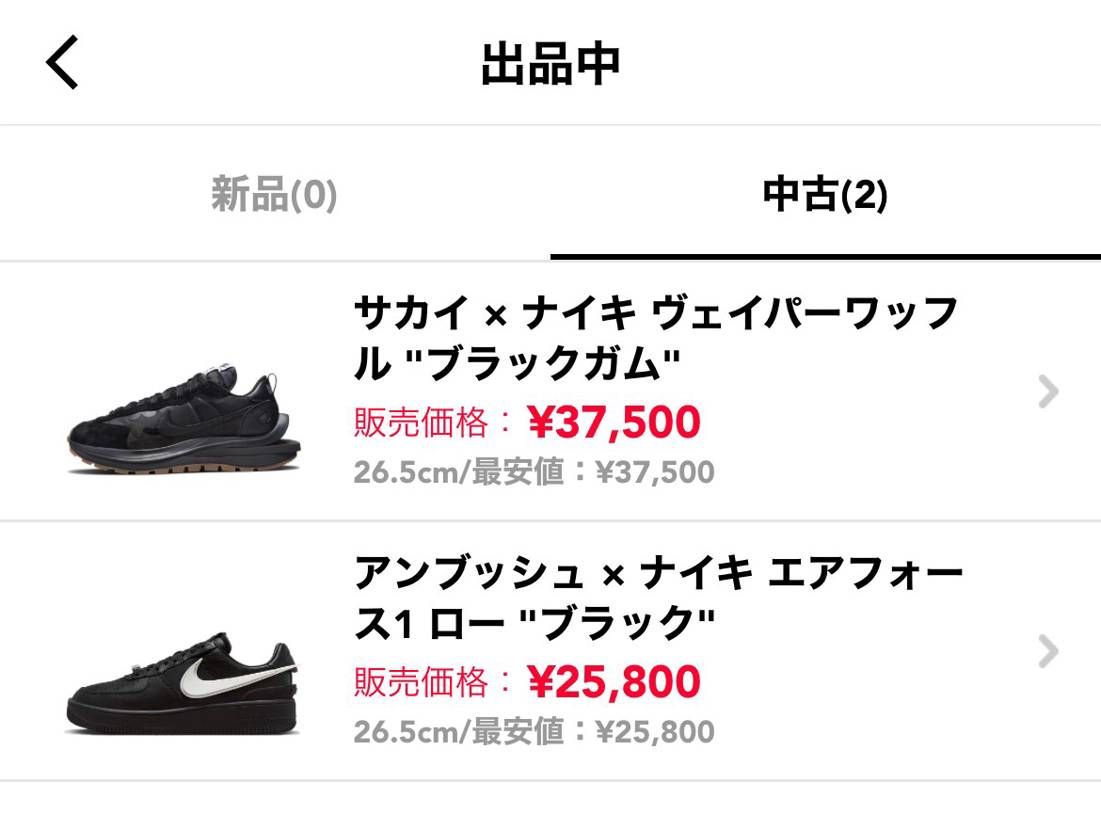
Task: Click the black underline indicator below 中古
Action: (x=826, y=256)
